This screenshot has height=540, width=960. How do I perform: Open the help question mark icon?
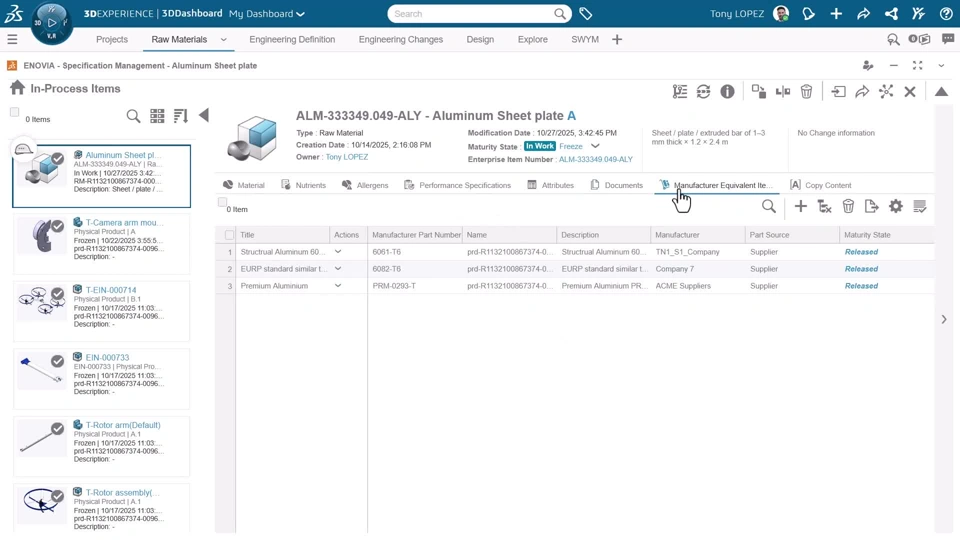(946, 13)
